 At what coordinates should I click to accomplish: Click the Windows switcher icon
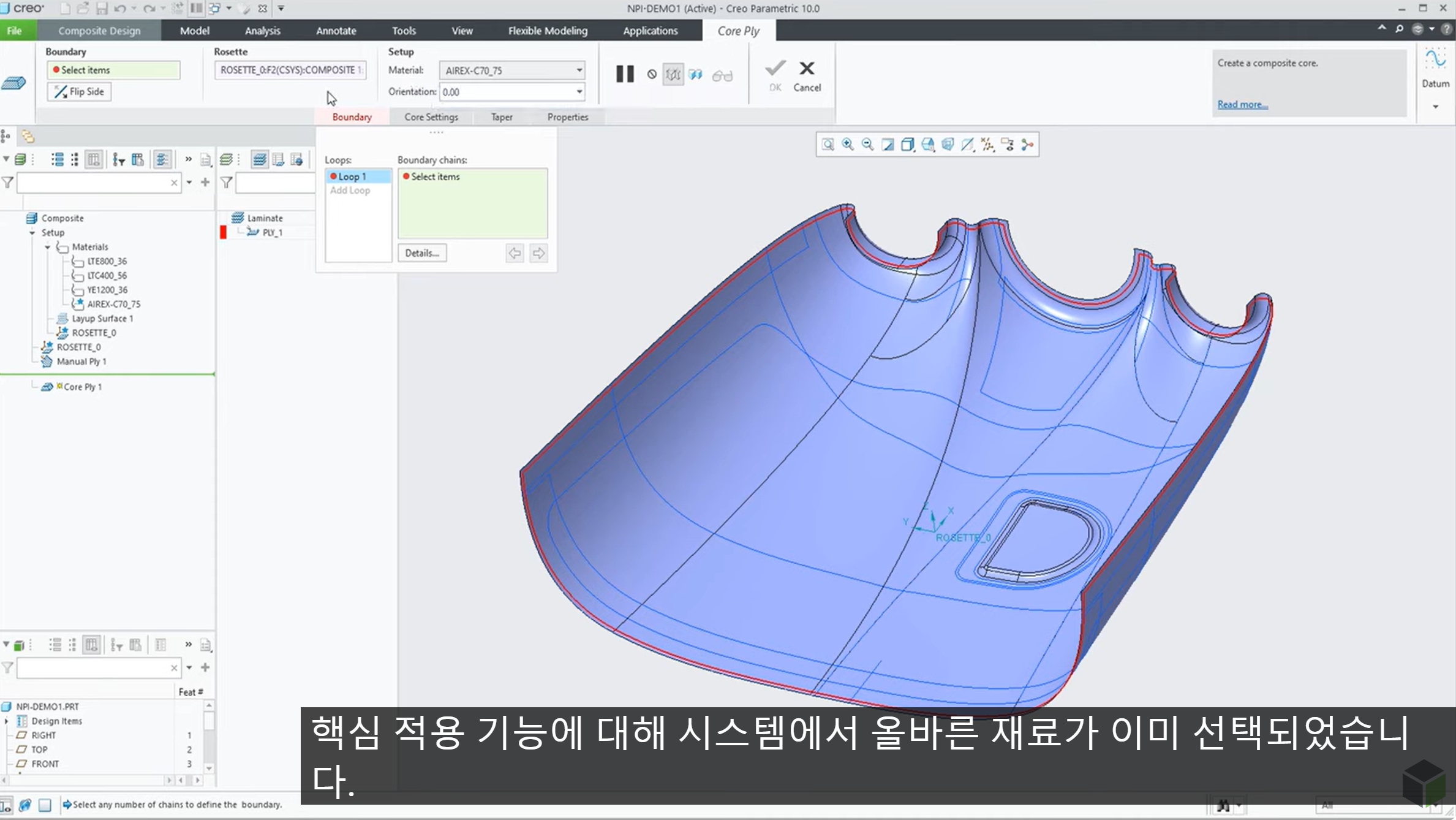[x=216, y=9]
